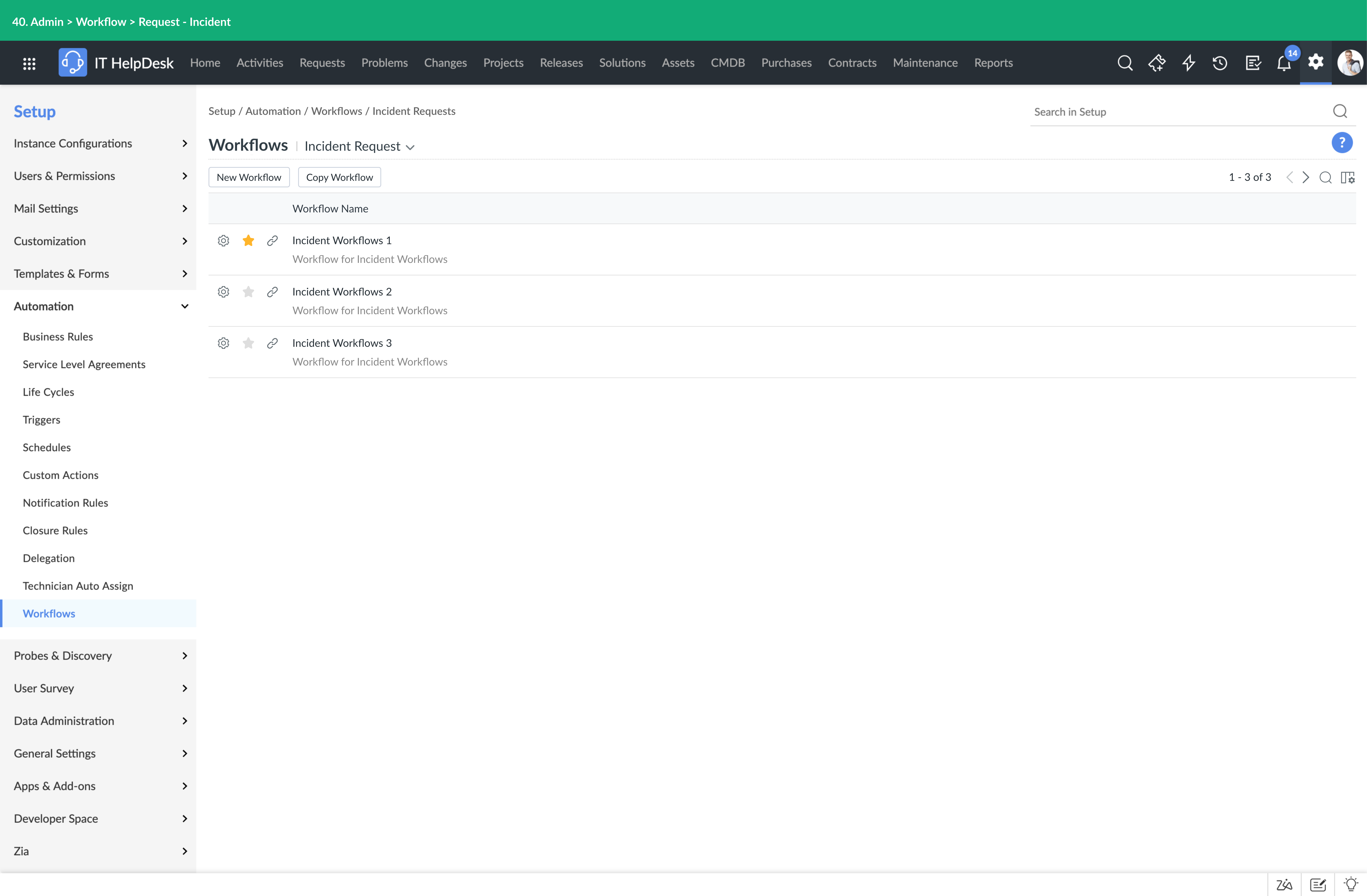Click the Search in Setup magnifier icon
This screenshot has height=896, width=1367.
[x=1340, y=111]
